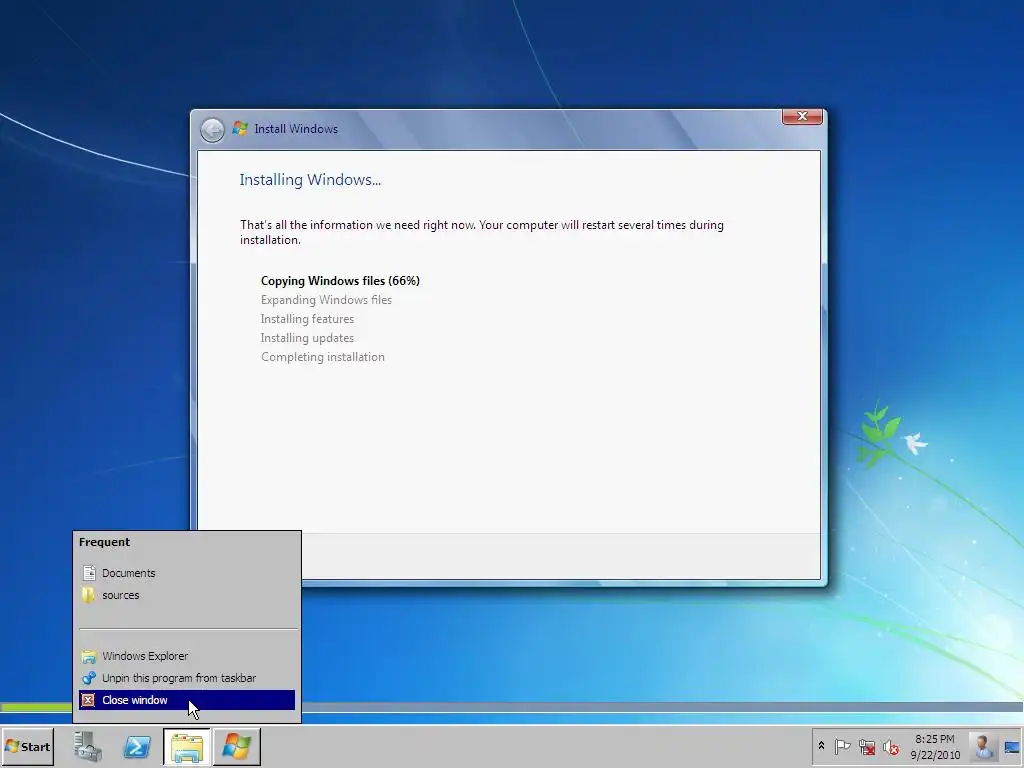Show hidden tray icons arrow

point(821,746)
